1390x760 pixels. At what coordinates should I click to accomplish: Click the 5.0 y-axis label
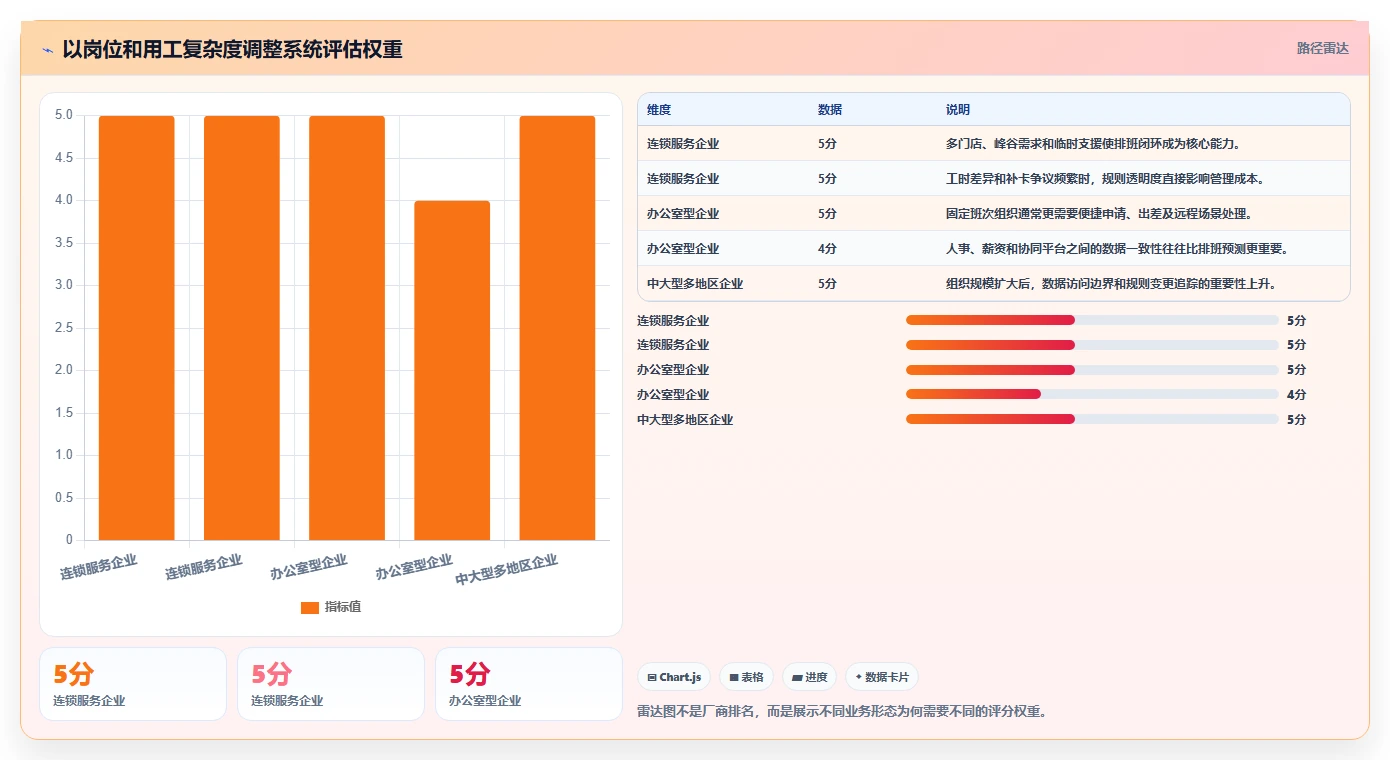tap(63, 115)
